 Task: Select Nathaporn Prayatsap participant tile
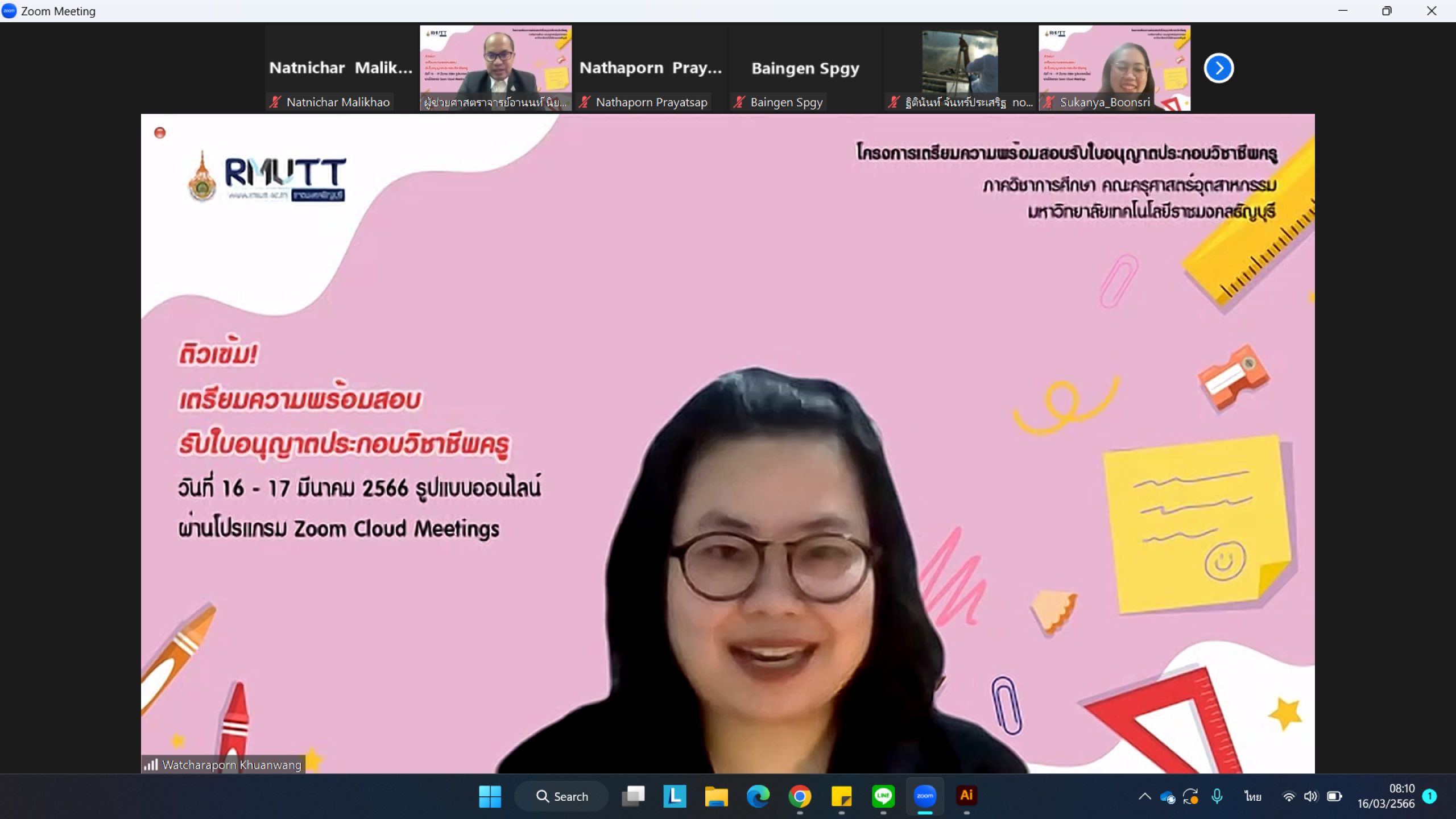click(651, 68)
